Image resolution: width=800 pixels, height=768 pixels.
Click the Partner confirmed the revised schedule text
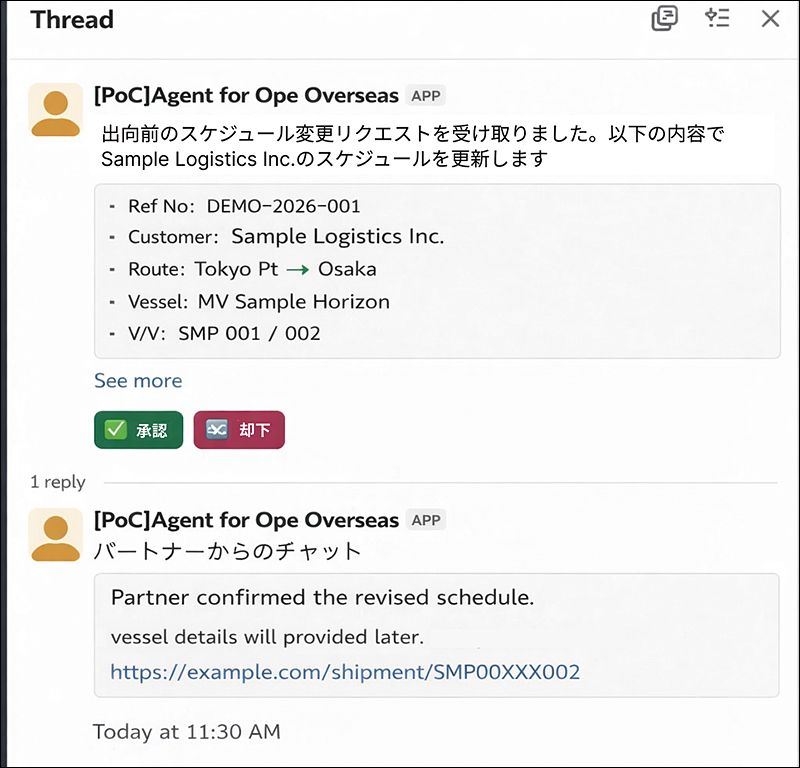(x=322, y=598)
